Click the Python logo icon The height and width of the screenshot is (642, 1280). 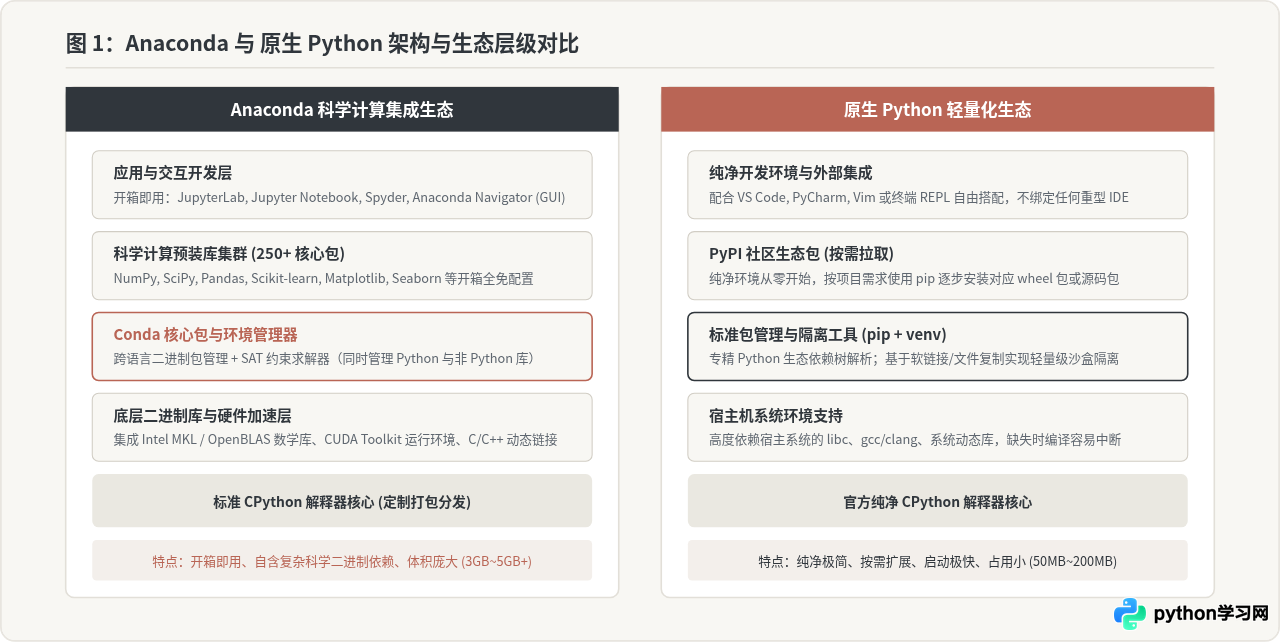point(1130,613)
